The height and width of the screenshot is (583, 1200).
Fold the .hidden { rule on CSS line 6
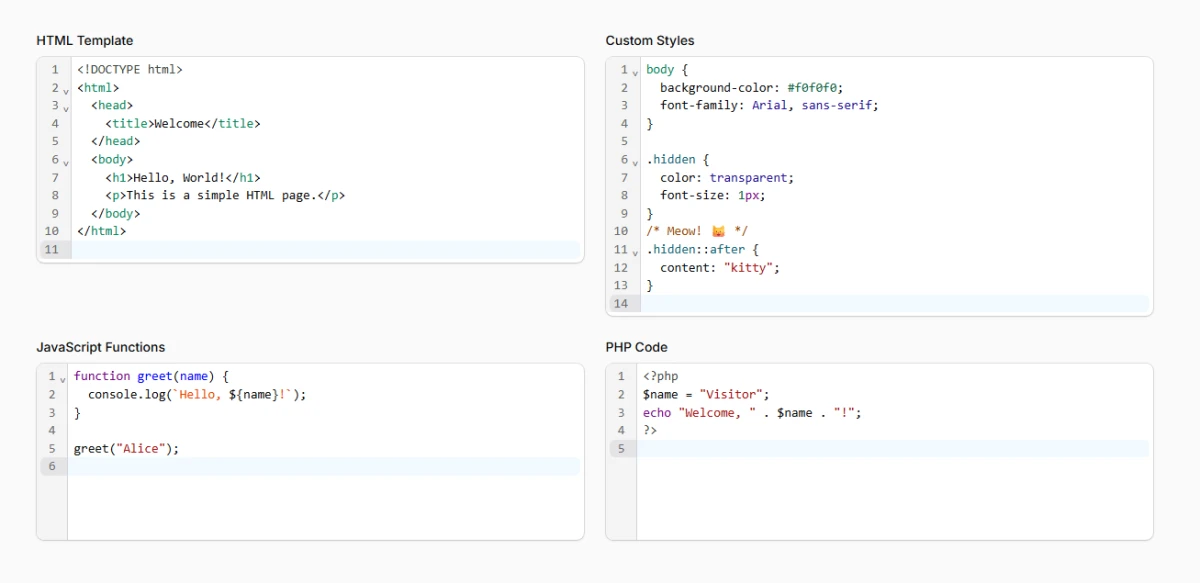click(x=635, y=162)
